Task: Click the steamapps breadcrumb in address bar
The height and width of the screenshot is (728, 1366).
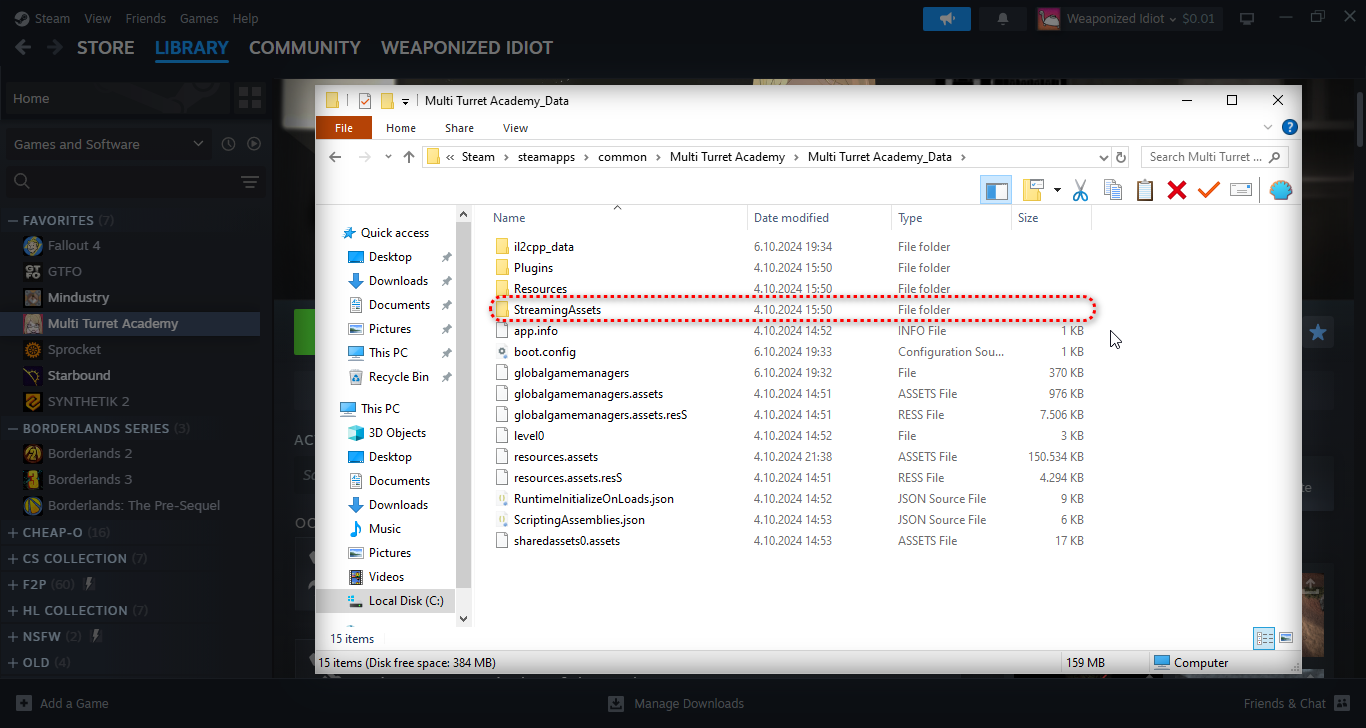Action: pos(546,157)
